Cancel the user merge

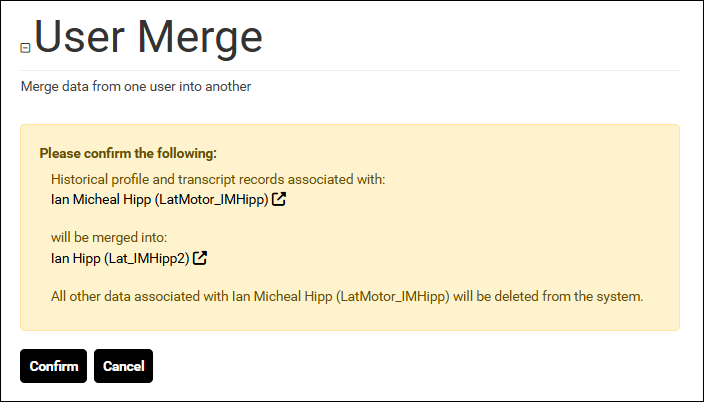[123, 366]
